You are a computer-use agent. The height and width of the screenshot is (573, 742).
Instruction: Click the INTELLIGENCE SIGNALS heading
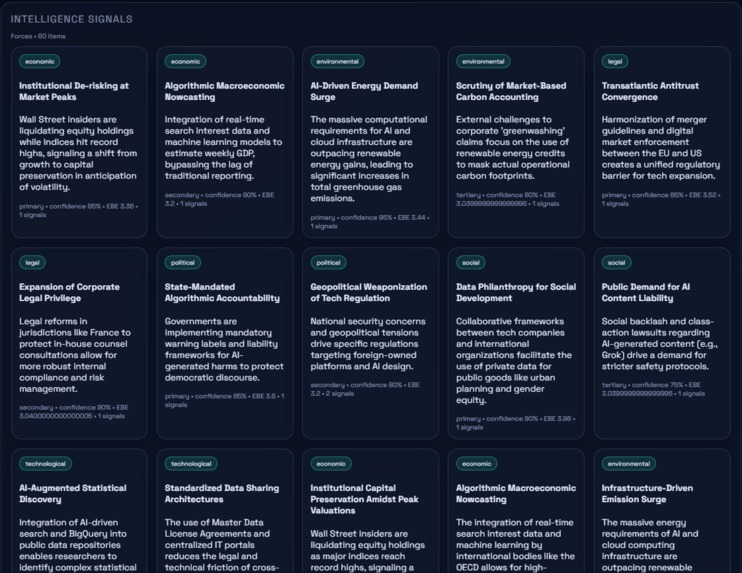click(x=71, y=19)
